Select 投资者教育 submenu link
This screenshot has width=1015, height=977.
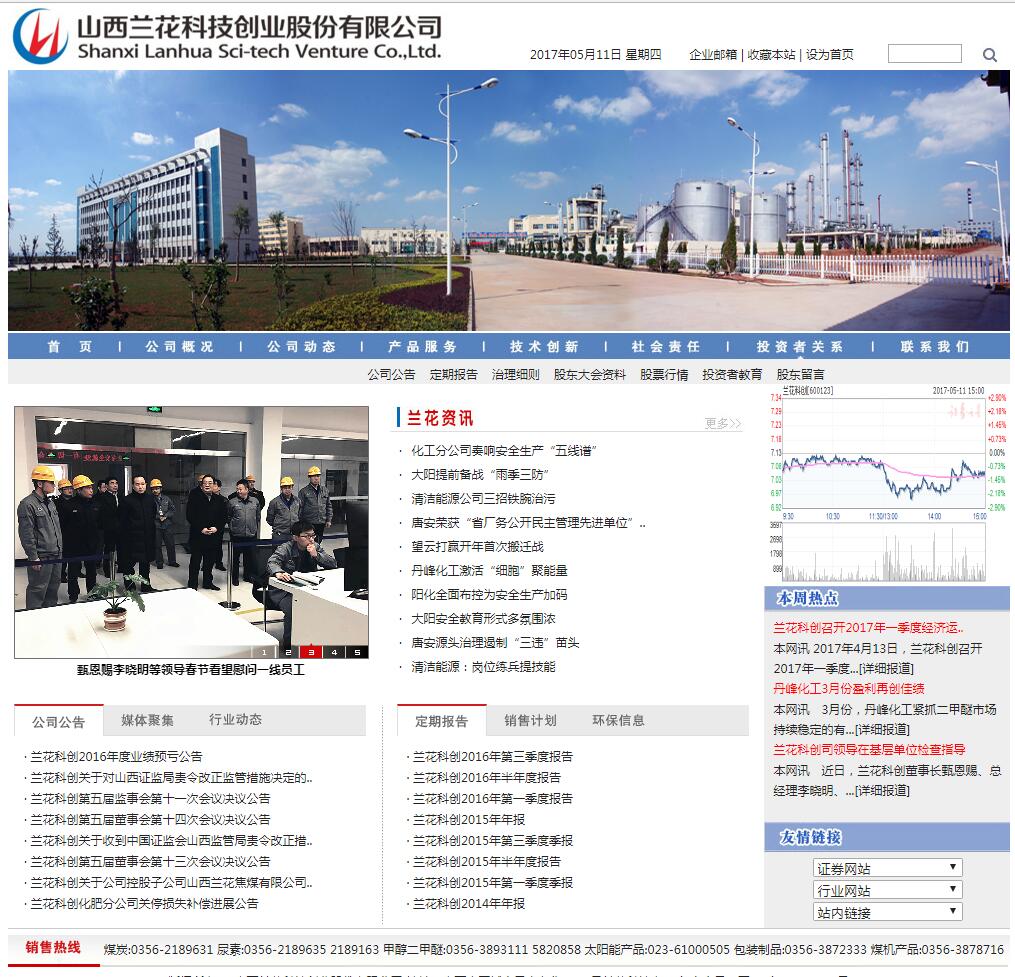point(732,374)
